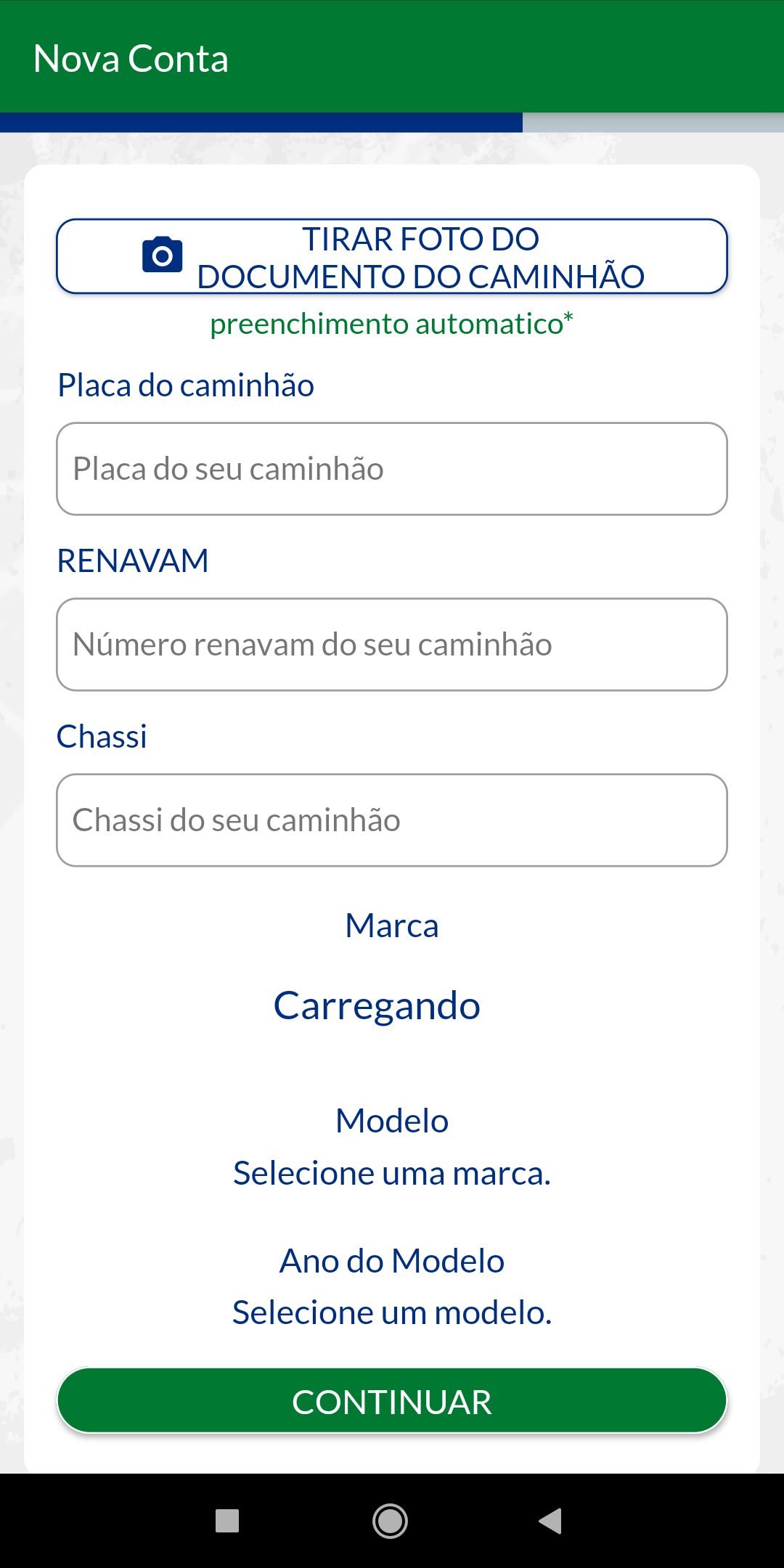784x1568 pixels.
Task: Focus the "Placa do seu caminhão" field
Action: (392, 469)
